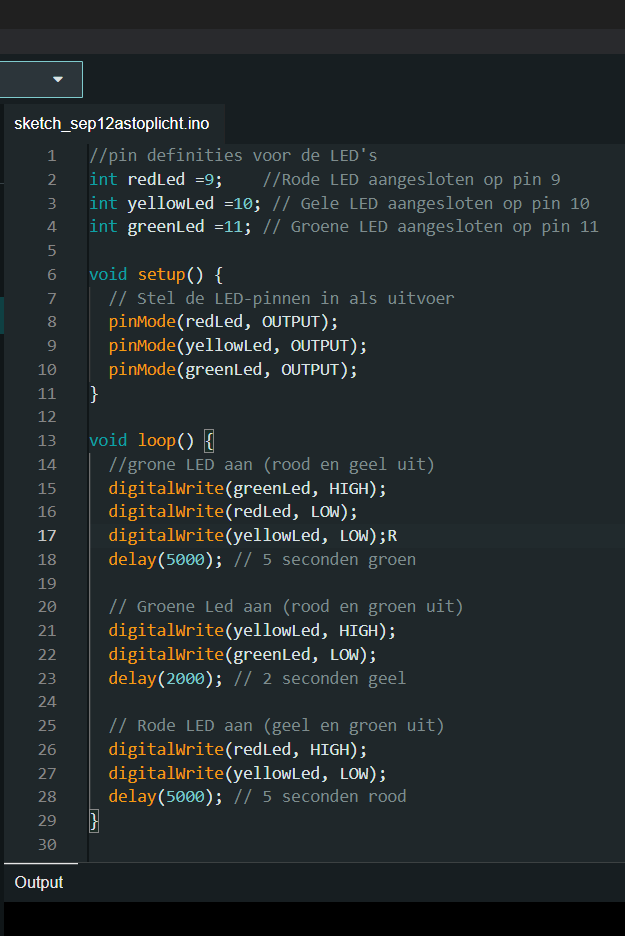Click empty line 30 in the editor

pyautogui.click(x=300, y=844)
